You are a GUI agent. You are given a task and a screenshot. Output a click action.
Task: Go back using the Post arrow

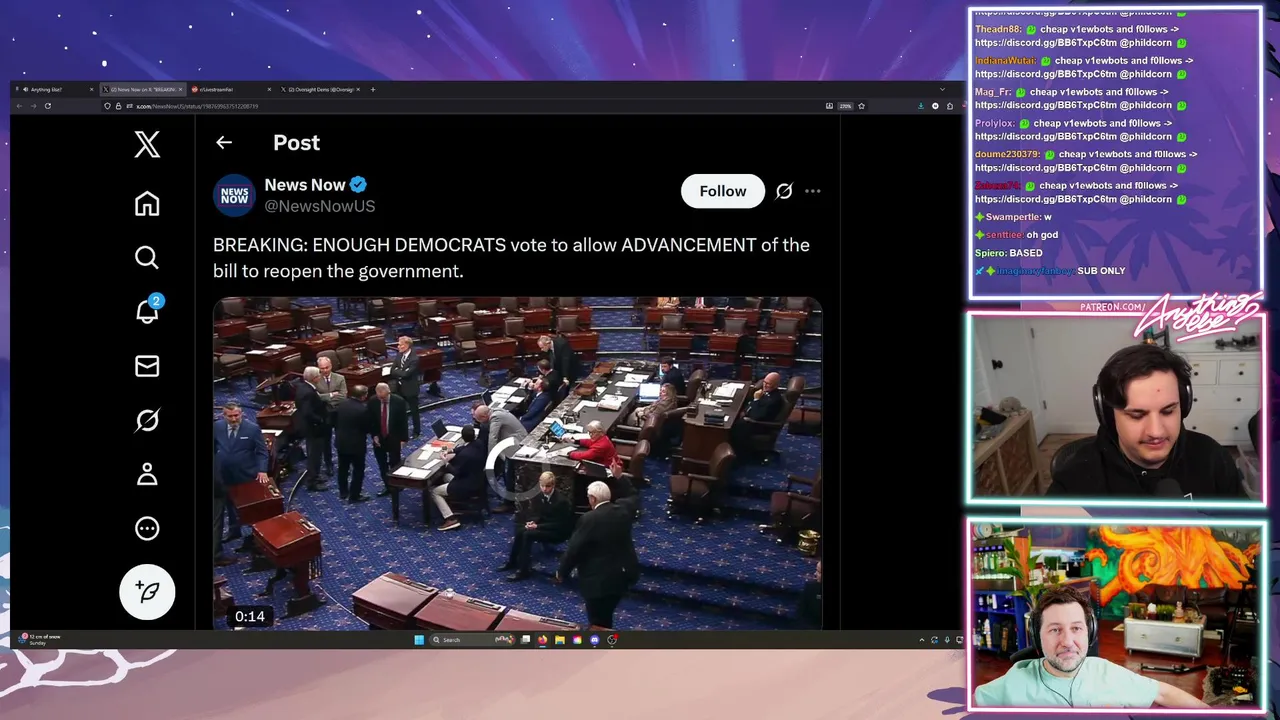coord(224,143)
